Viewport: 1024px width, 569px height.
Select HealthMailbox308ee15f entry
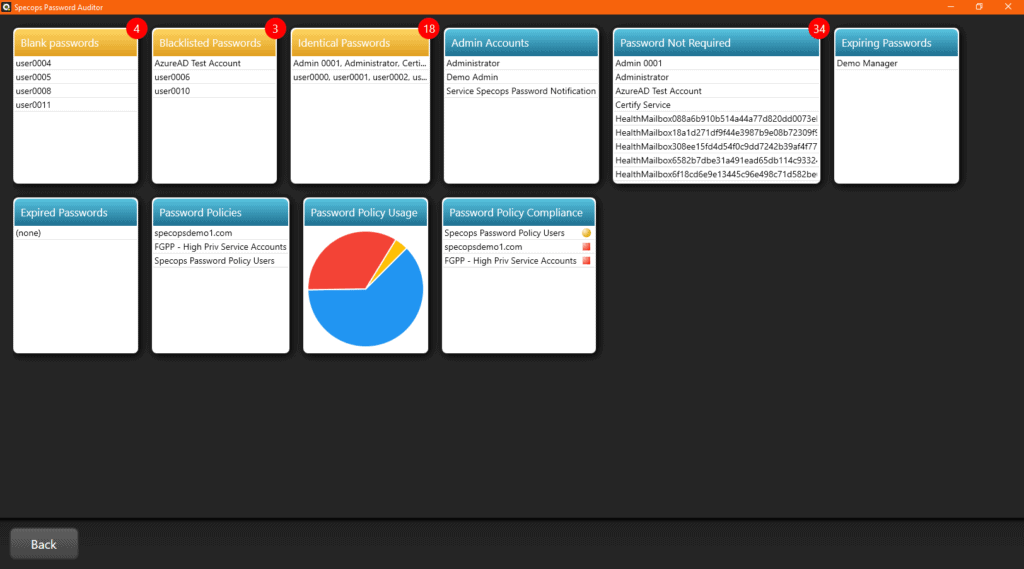(716, 146)
